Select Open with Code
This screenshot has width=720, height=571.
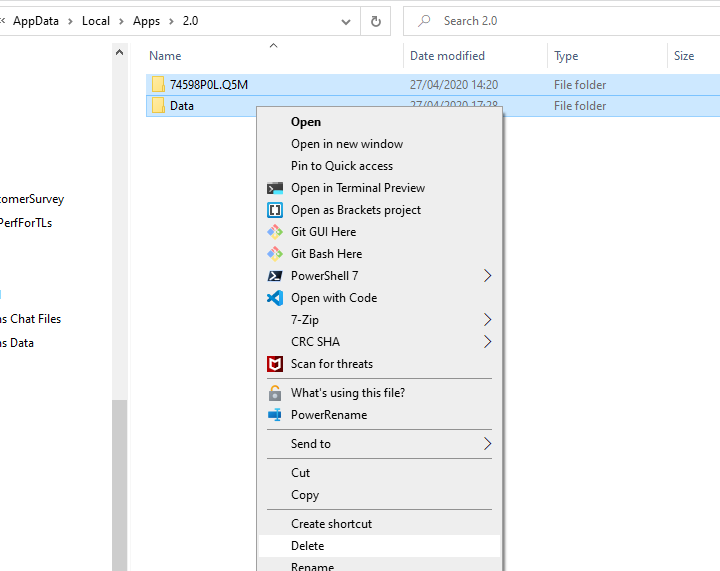pos(379,298)
